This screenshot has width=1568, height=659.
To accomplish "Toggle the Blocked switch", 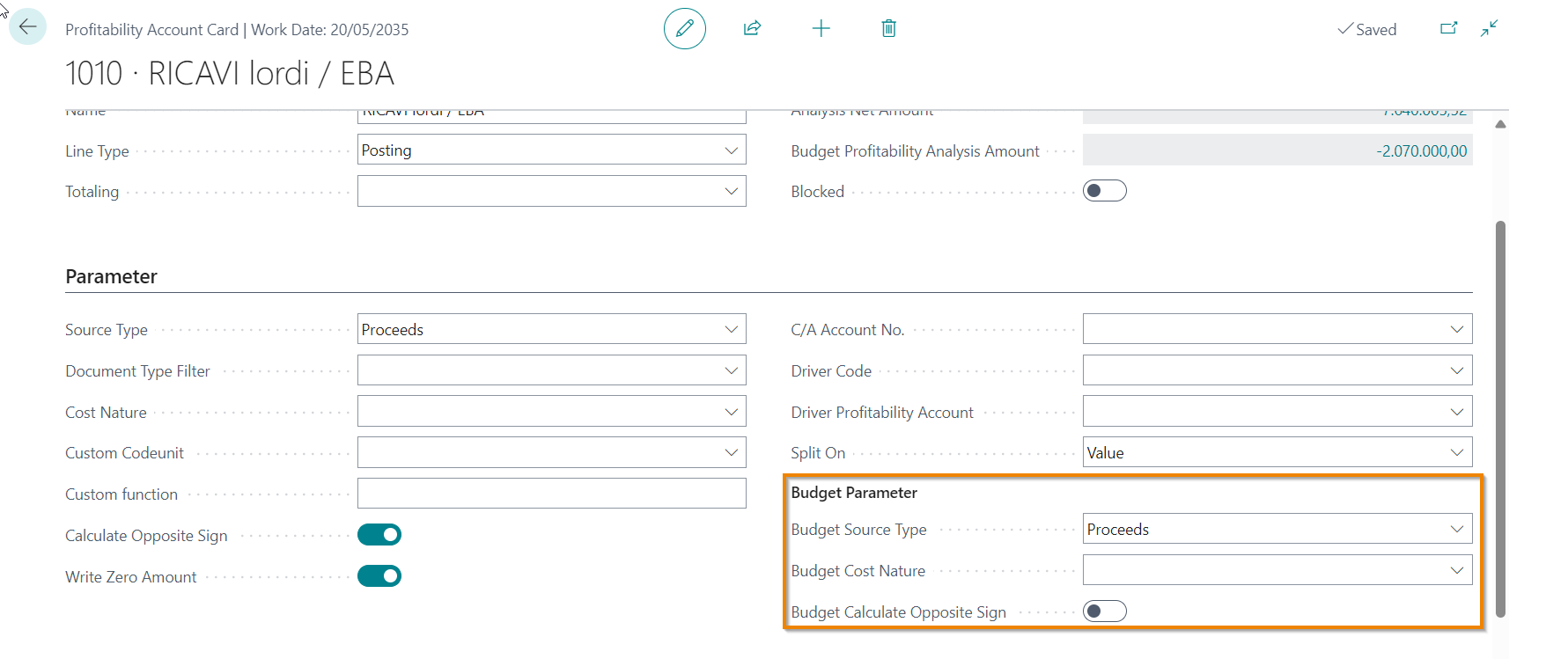I will pos(1105,191).
